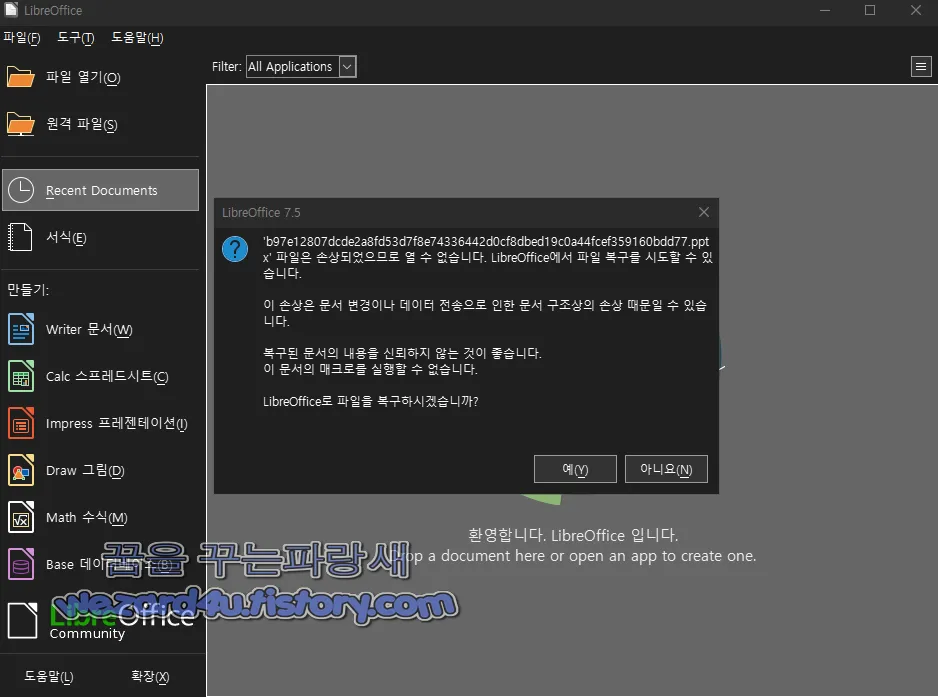Open the 도움말(H) menu
938x697 pixels.
(x=137, y=38)
